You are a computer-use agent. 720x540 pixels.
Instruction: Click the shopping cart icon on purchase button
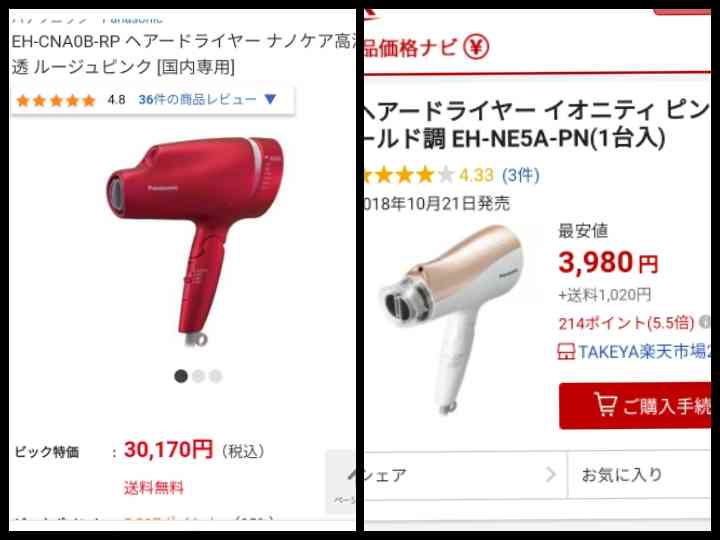point(605,404)
